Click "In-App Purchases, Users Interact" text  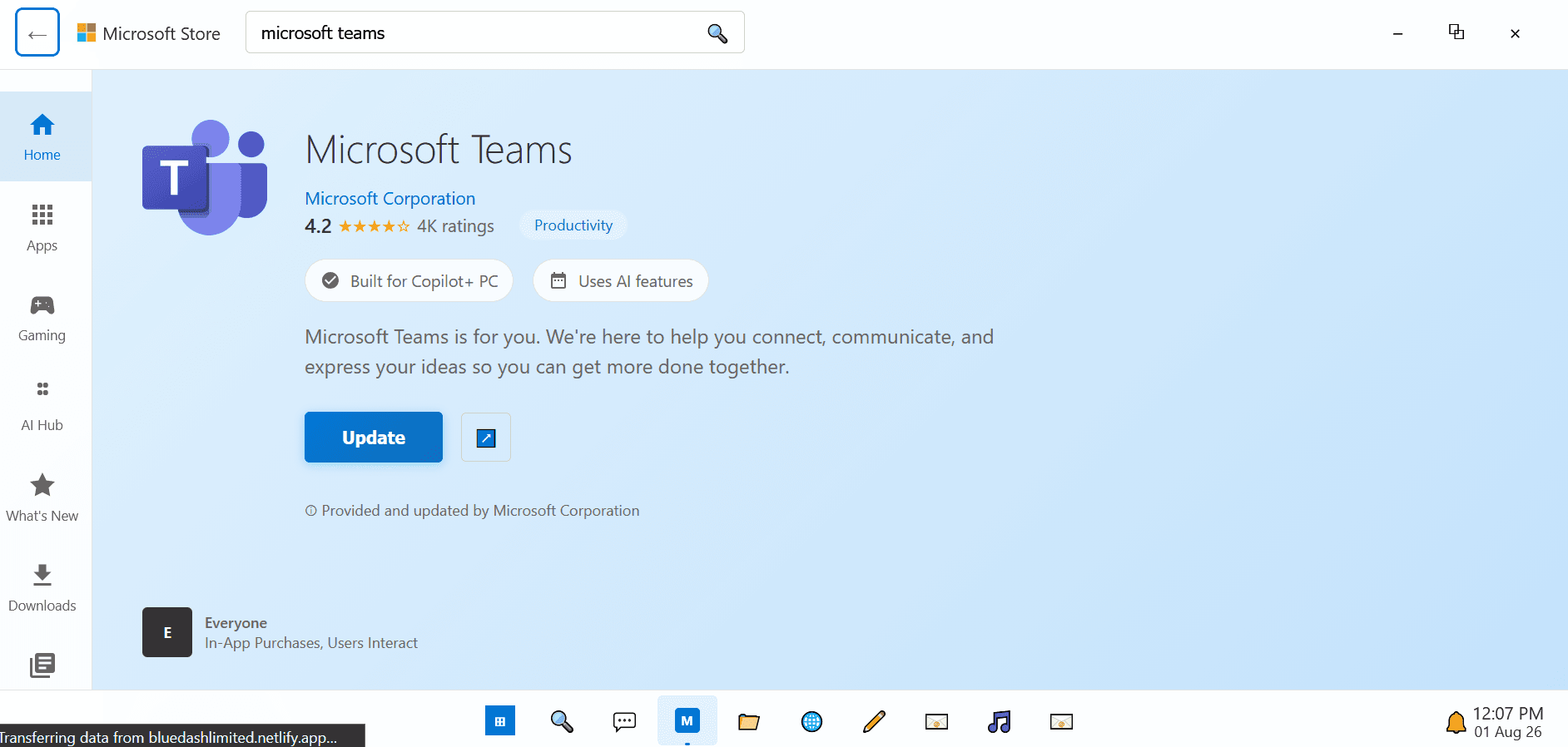311,643
